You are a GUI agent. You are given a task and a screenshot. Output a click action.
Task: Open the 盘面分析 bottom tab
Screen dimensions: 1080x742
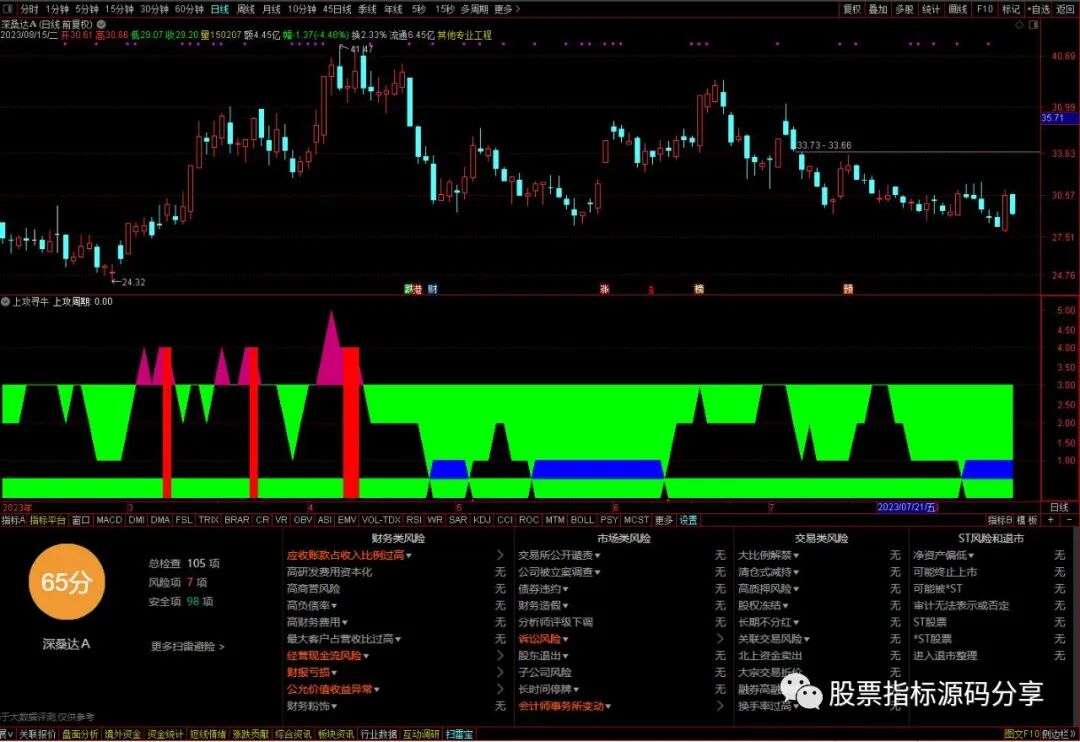pos(80,734)
